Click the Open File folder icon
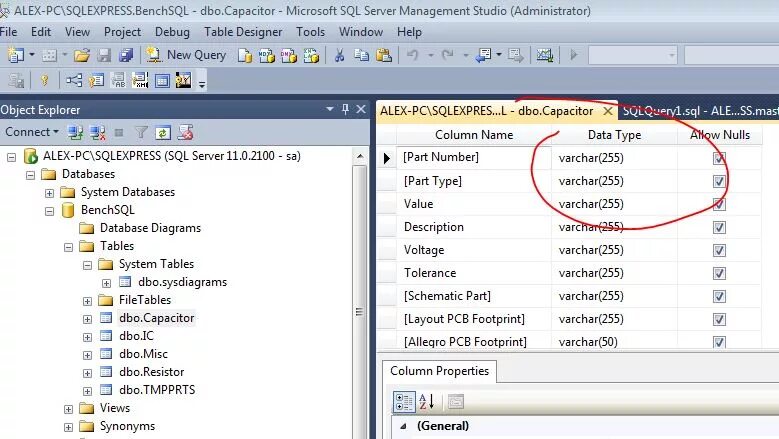Viewport: 779px width, 439px height. click(81, 55)
